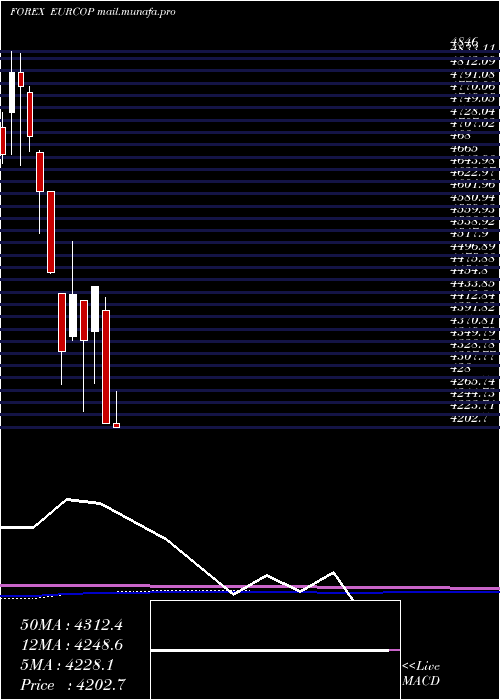Screen dimensions: 500x700
Task: Click the small final red candle near 4202.7
Action: point(117,425)
